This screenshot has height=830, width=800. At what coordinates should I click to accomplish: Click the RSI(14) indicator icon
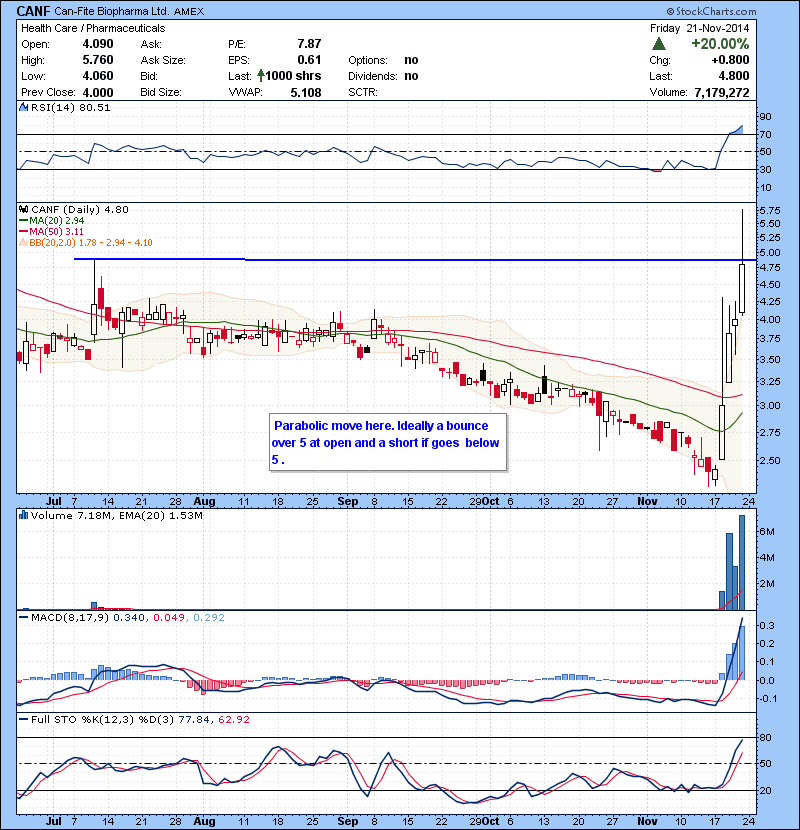[x=23, y=107]
